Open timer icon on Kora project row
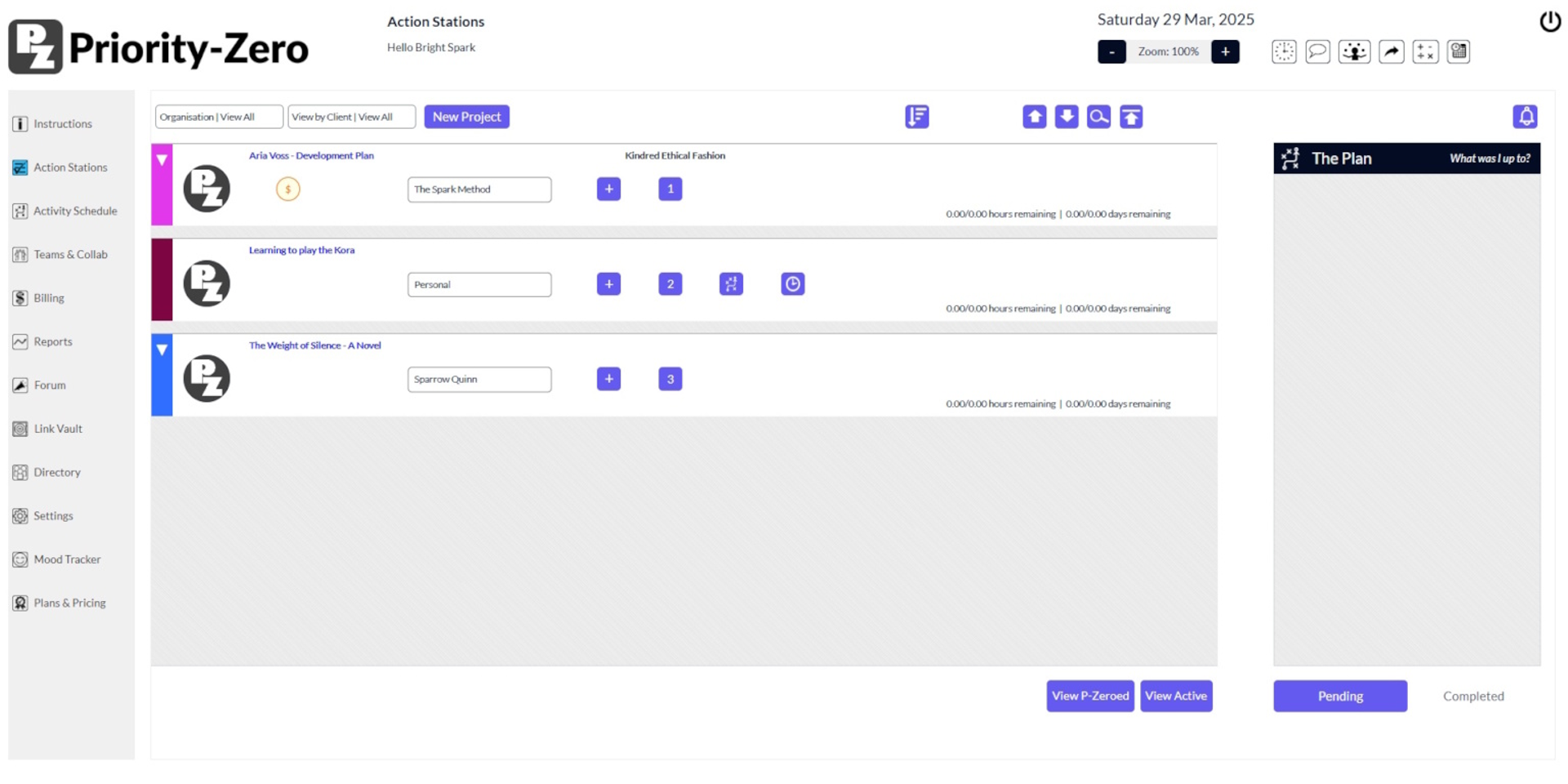1568x784 pixels. click(792, 284)
